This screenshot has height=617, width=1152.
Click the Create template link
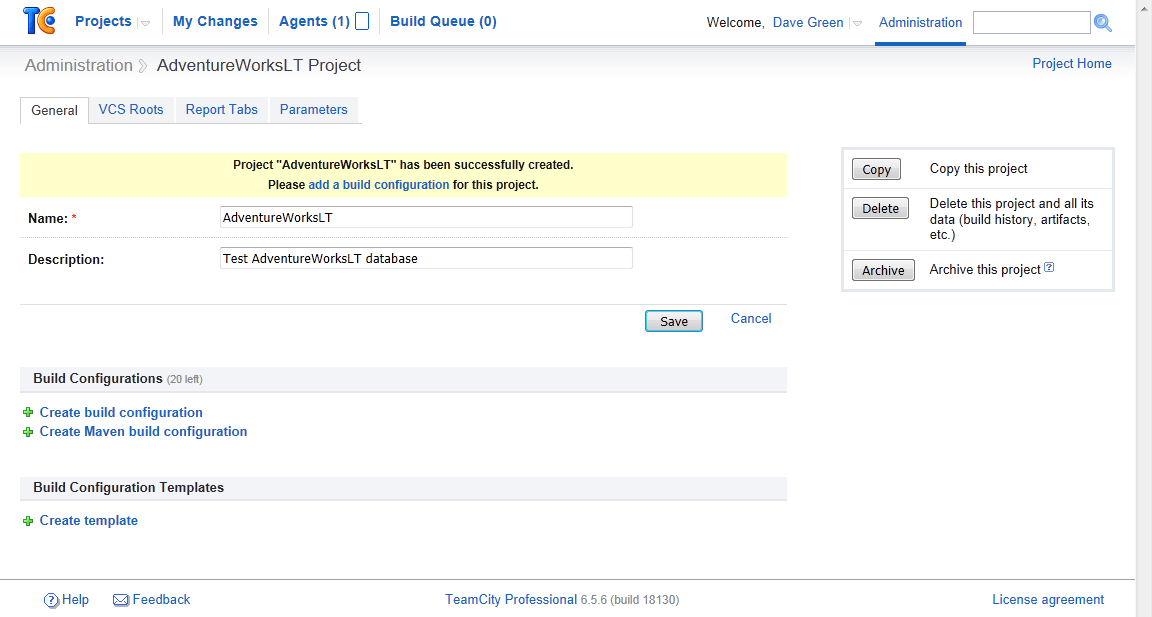(89, 521)
